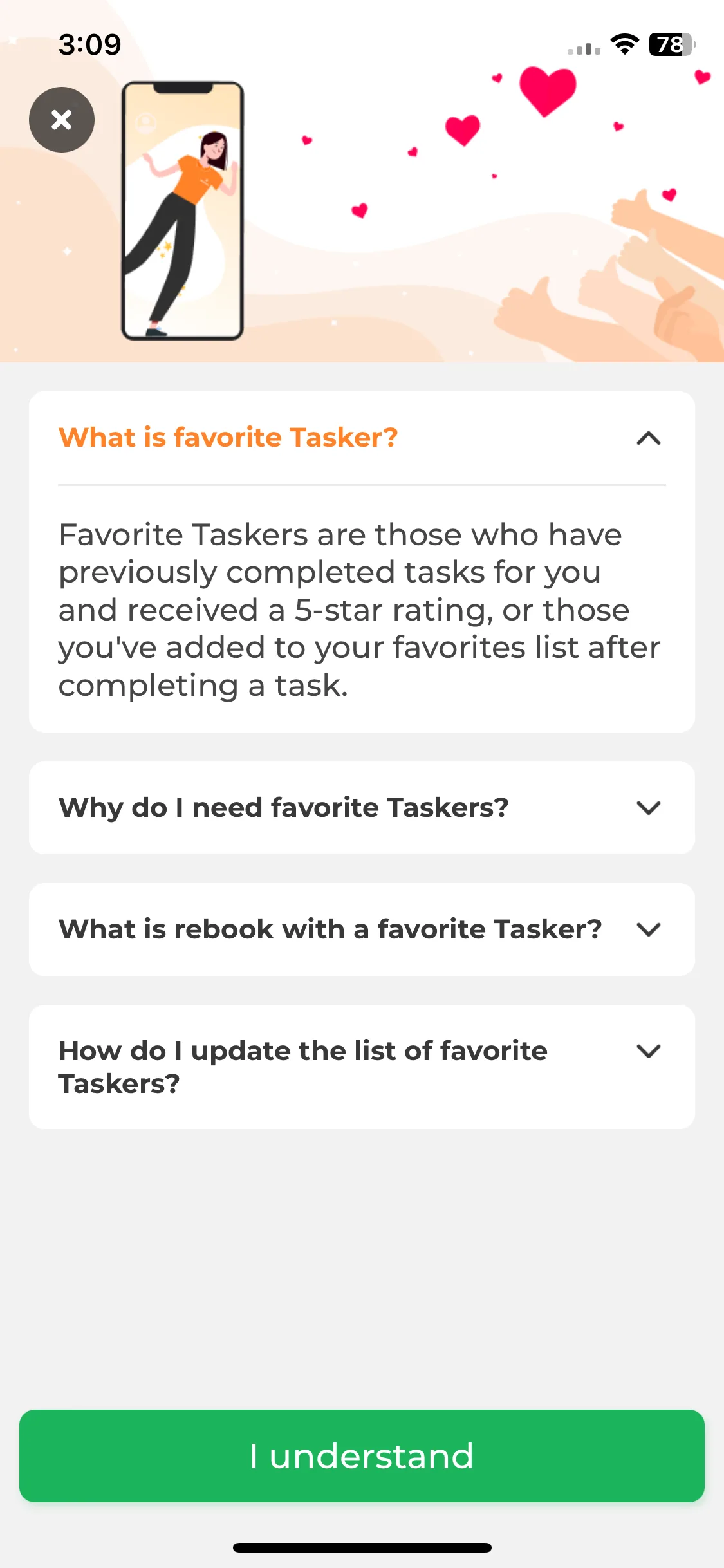The width and height of the screenshot is (724, 1568).
Task: Tap the phone illustration with the Tasker
Action: [183, 210]
